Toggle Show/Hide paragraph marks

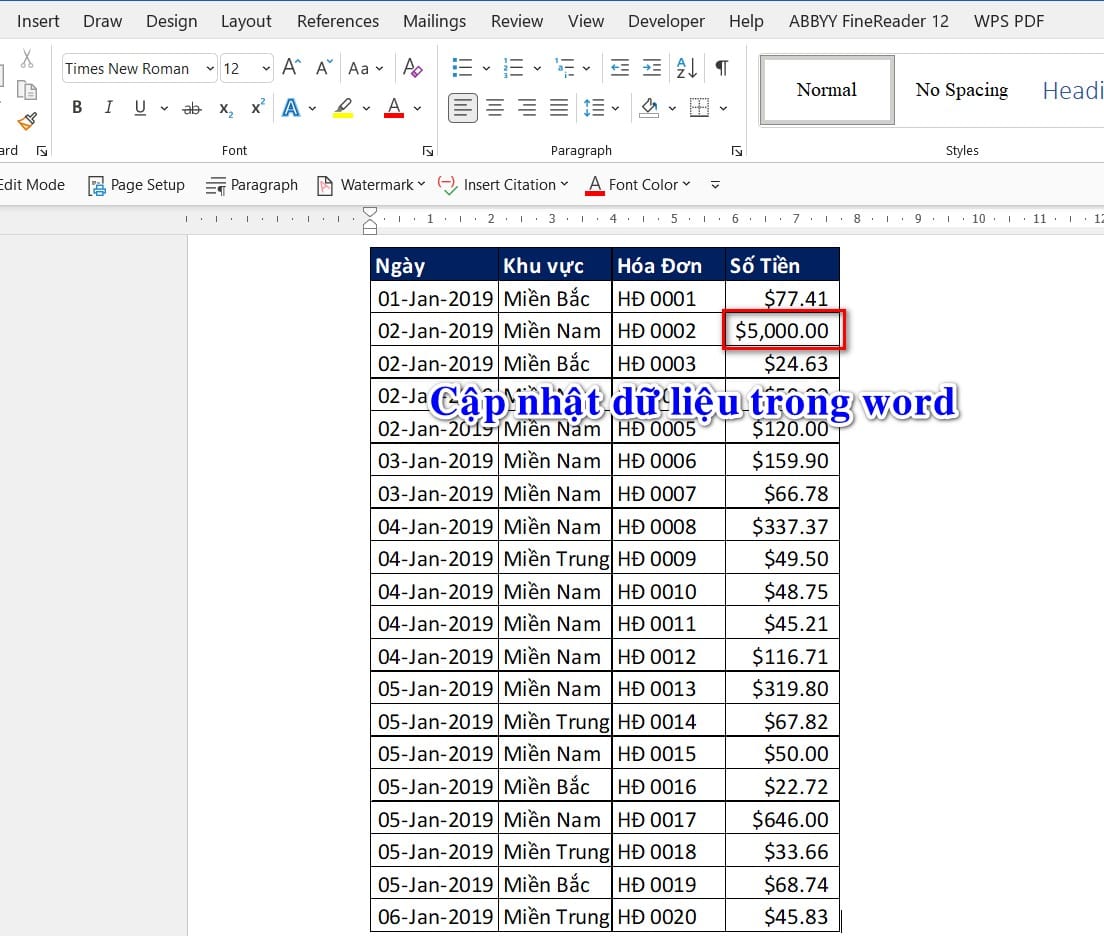[x=722, y=68]
